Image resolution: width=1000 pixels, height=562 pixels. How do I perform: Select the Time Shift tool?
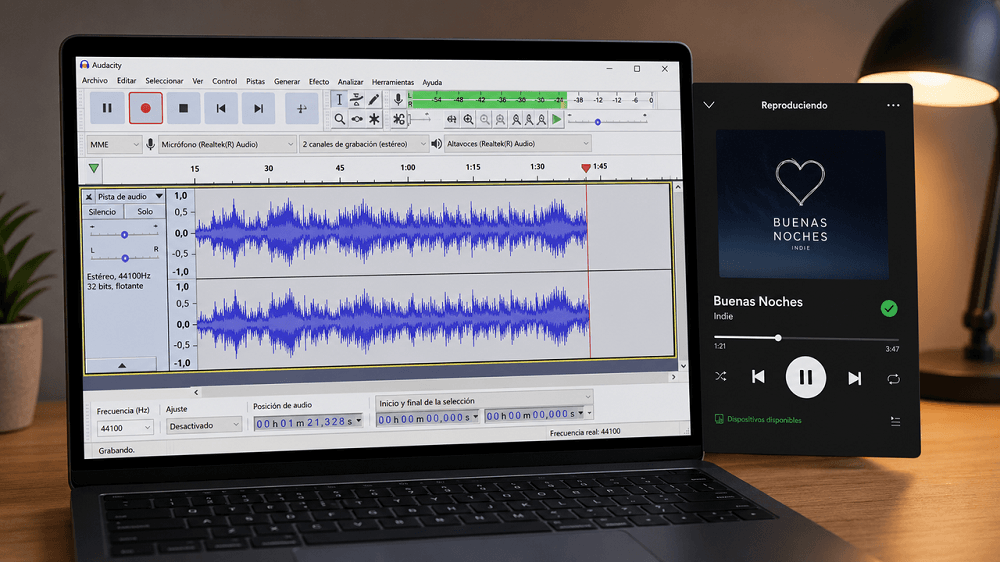pyautogui.click(x=357, y=119)
